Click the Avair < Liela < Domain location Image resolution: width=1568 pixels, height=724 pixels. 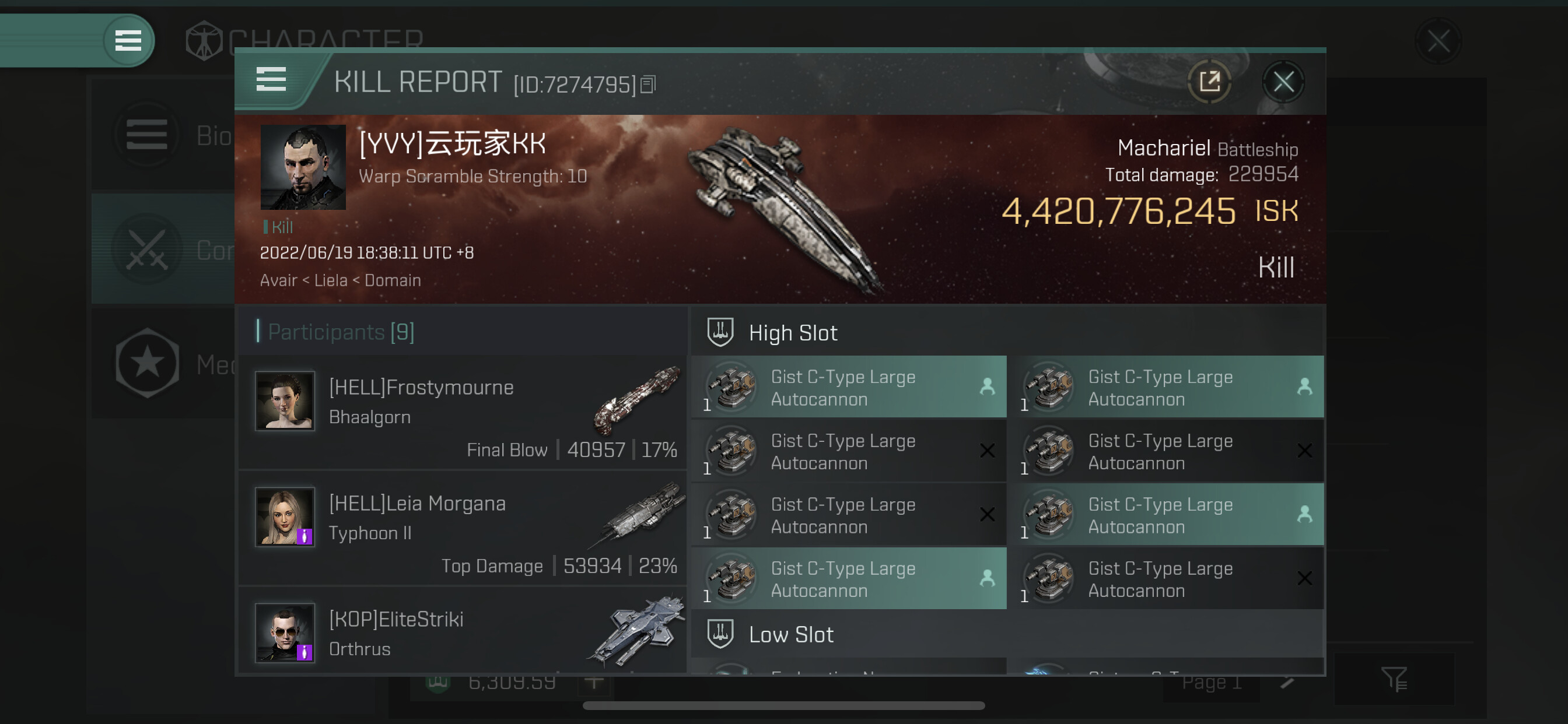tap(340, 280)
